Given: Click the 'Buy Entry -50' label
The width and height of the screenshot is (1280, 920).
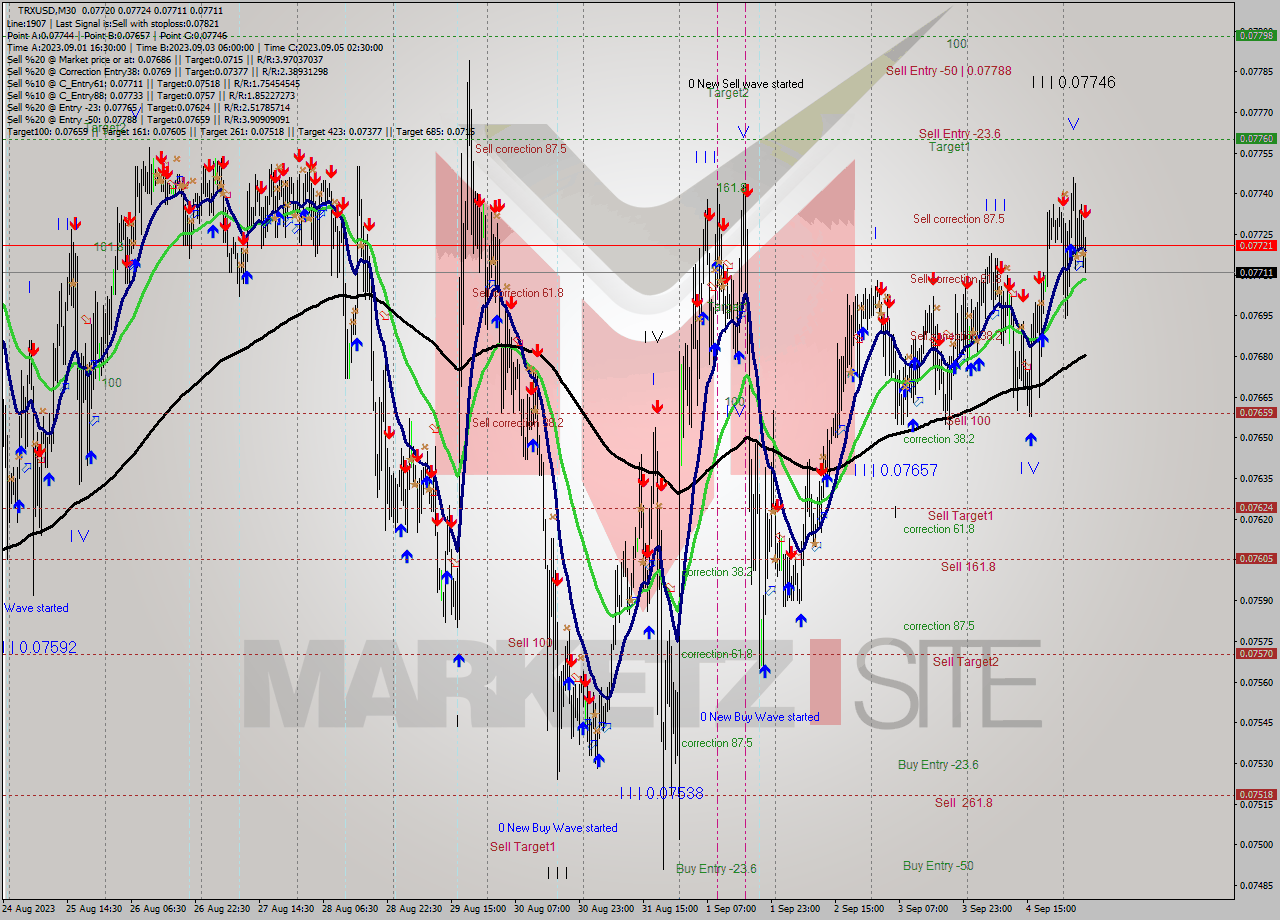Looking at the screenshot, I should 938,866.
